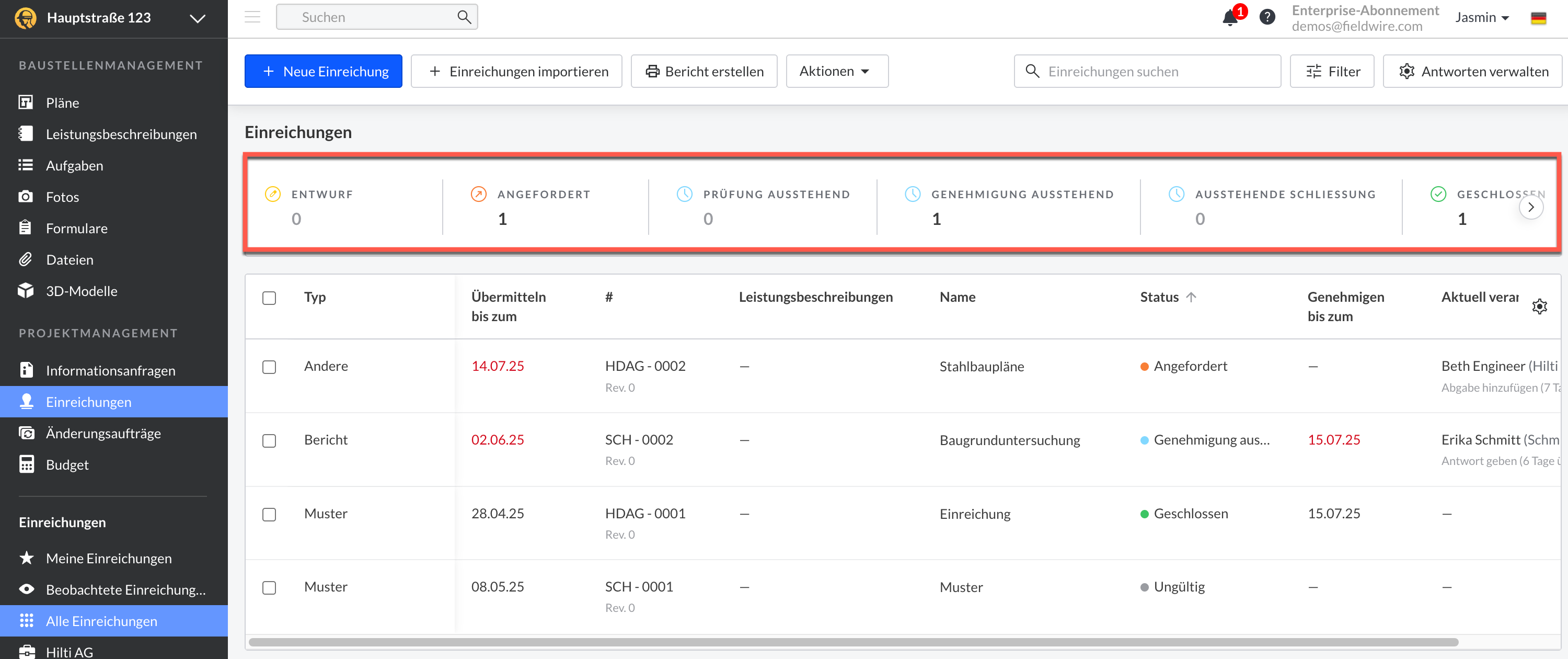Check the Stahlbaupläne row checkbox
The image size is (1568, 659).
(x=269, y=367)
